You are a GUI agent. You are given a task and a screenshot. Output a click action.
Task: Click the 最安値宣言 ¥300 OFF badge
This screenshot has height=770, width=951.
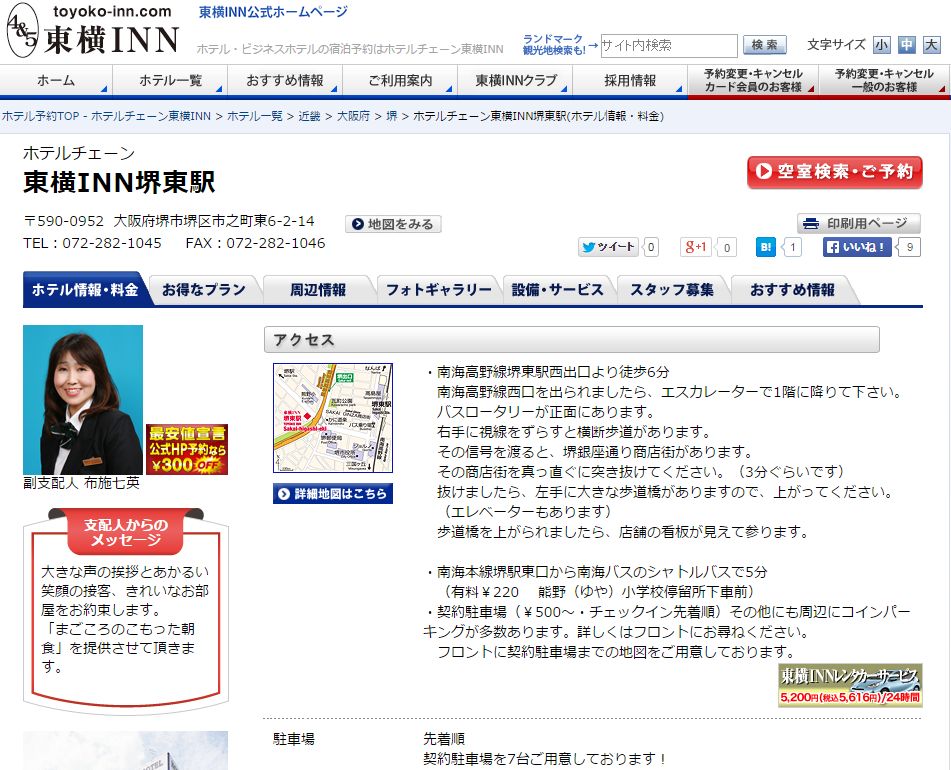click(187, 449)
